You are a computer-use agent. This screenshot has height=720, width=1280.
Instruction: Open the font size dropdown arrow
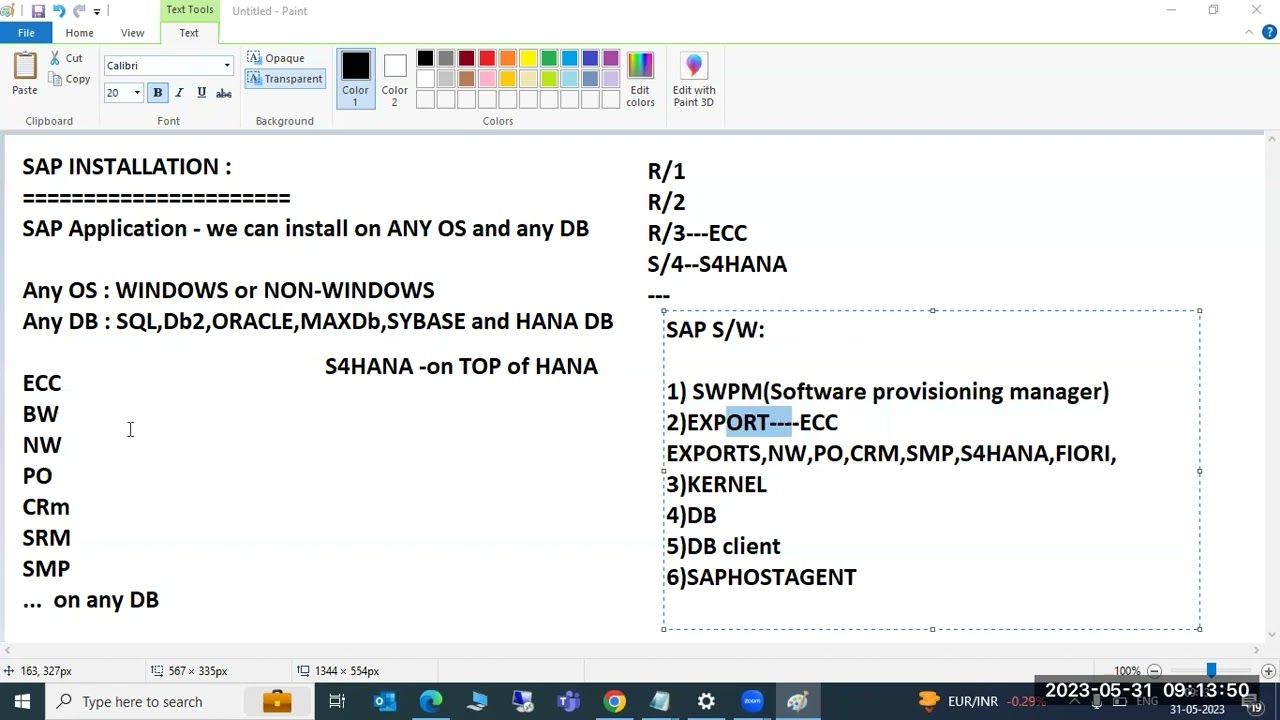137,93
